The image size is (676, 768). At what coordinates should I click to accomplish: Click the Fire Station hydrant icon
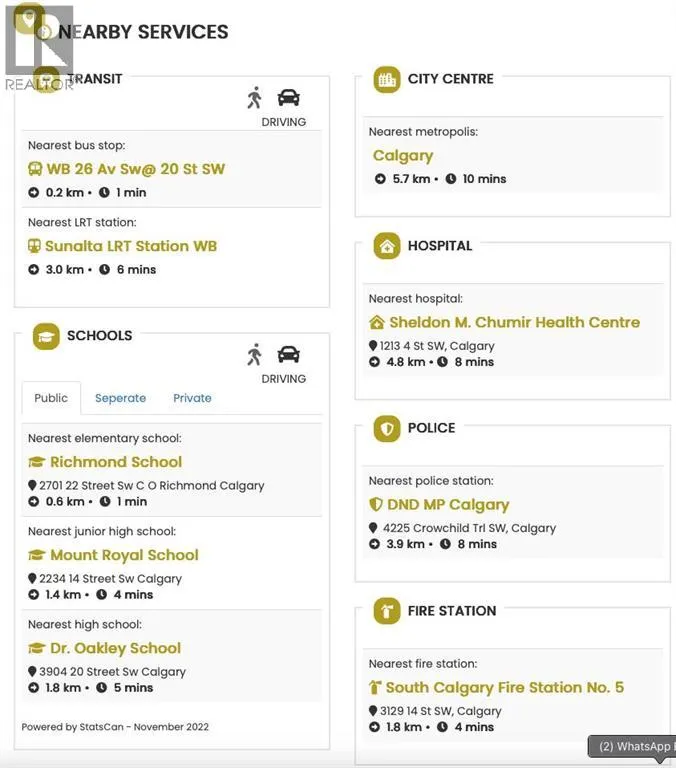click(386, 611)
